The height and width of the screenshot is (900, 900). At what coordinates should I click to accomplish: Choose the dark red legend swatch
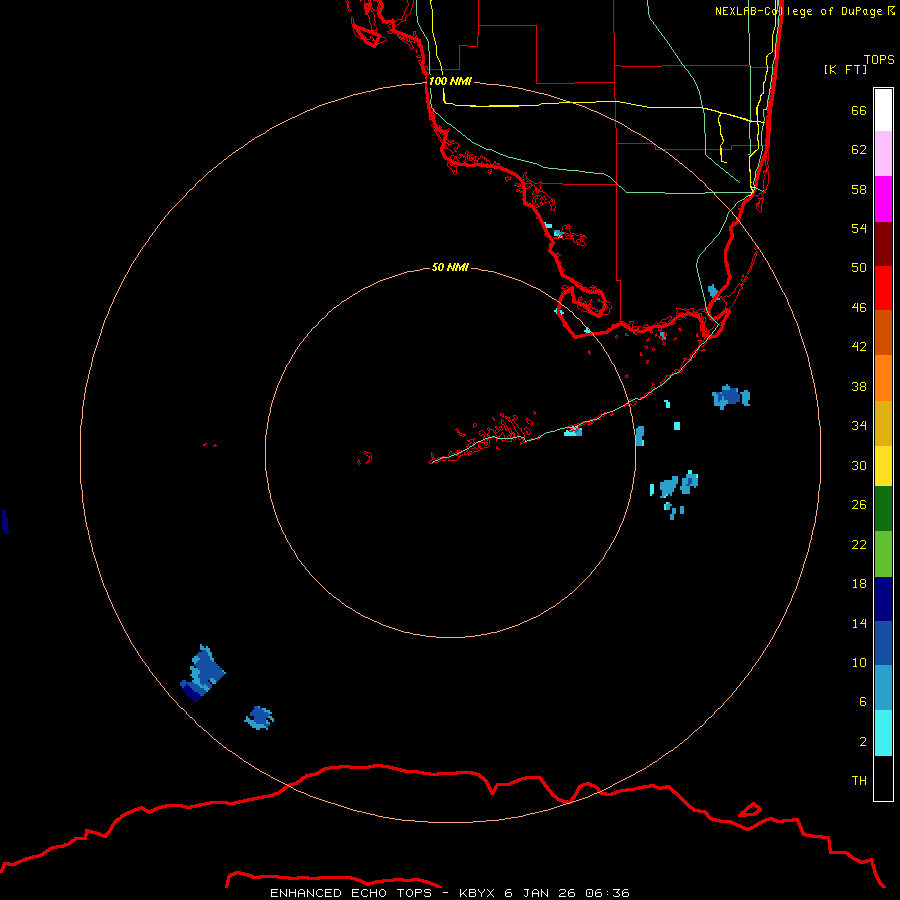pyautogui.click(x=883, y=244)
